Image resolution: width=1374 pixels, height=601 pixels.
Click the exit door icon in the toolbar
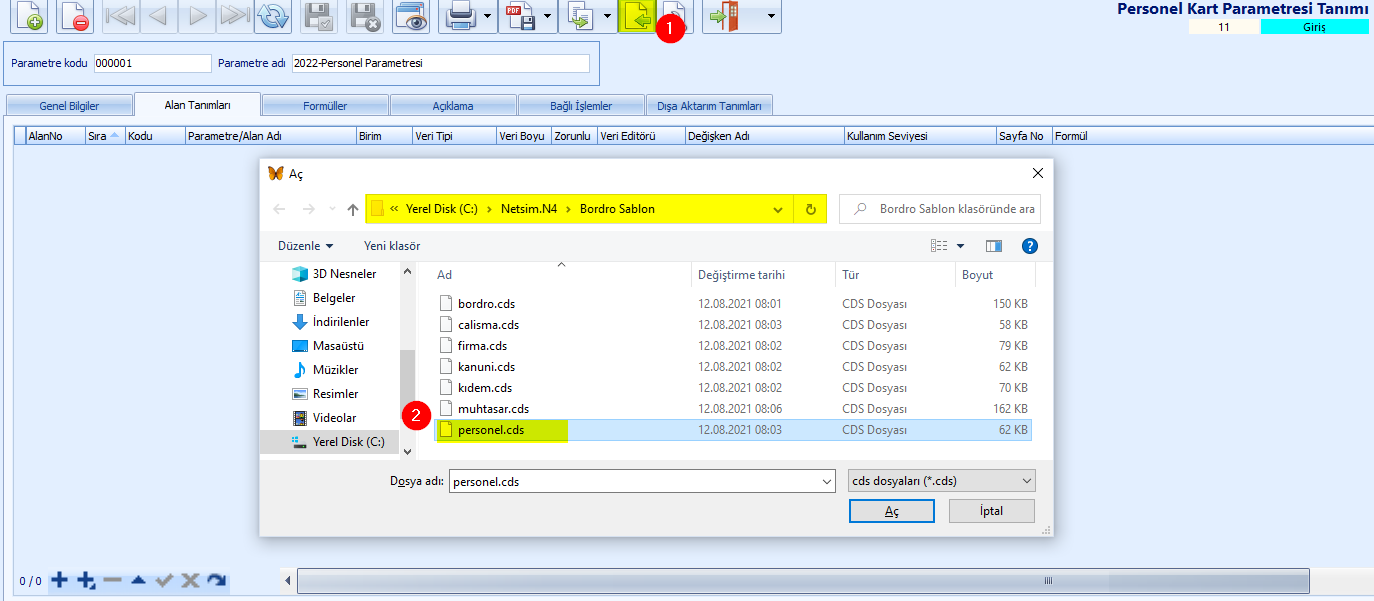click(725, 16)
